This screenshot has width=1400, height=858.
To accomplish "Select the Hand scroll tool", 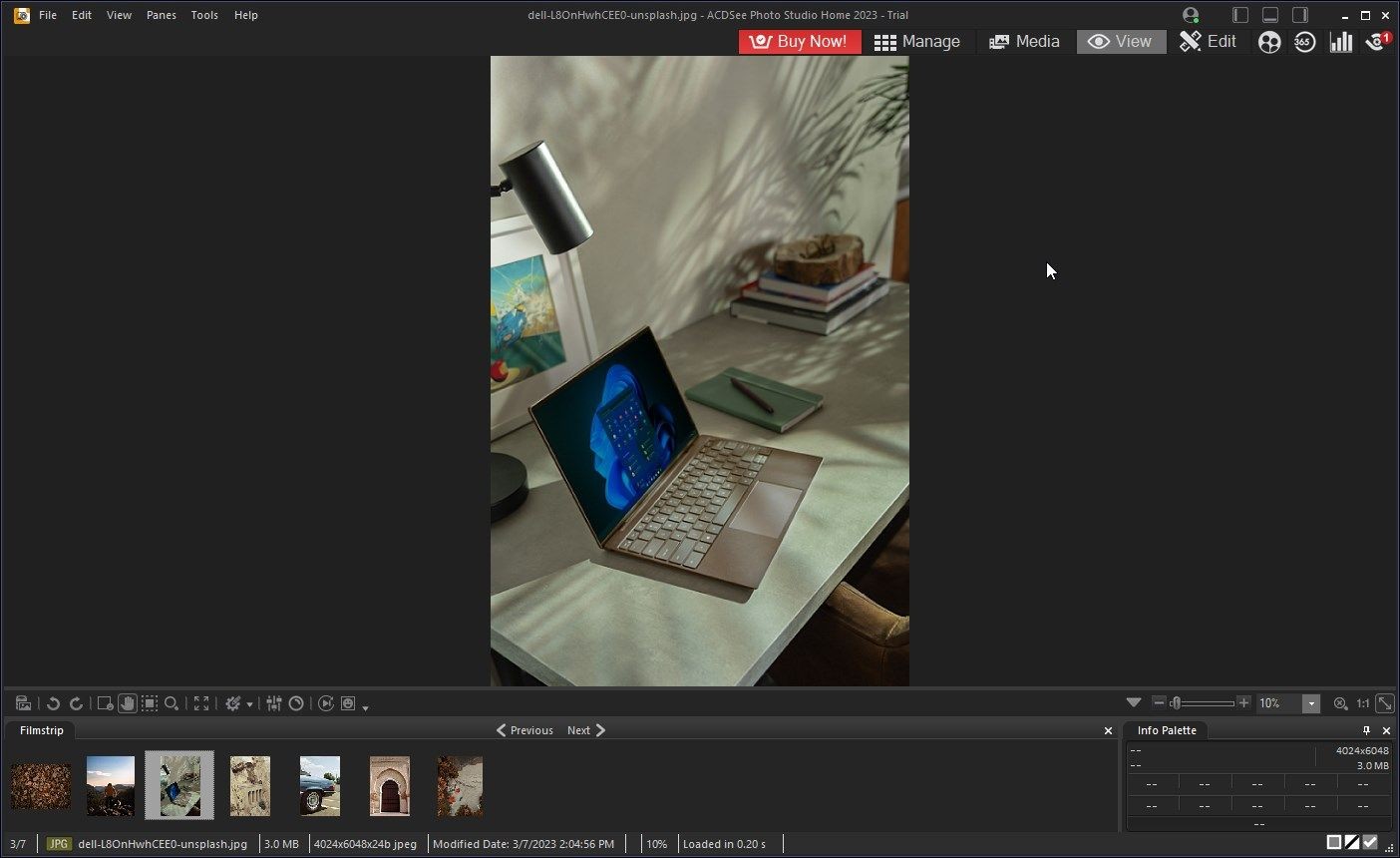I will [x=127, y=703].
